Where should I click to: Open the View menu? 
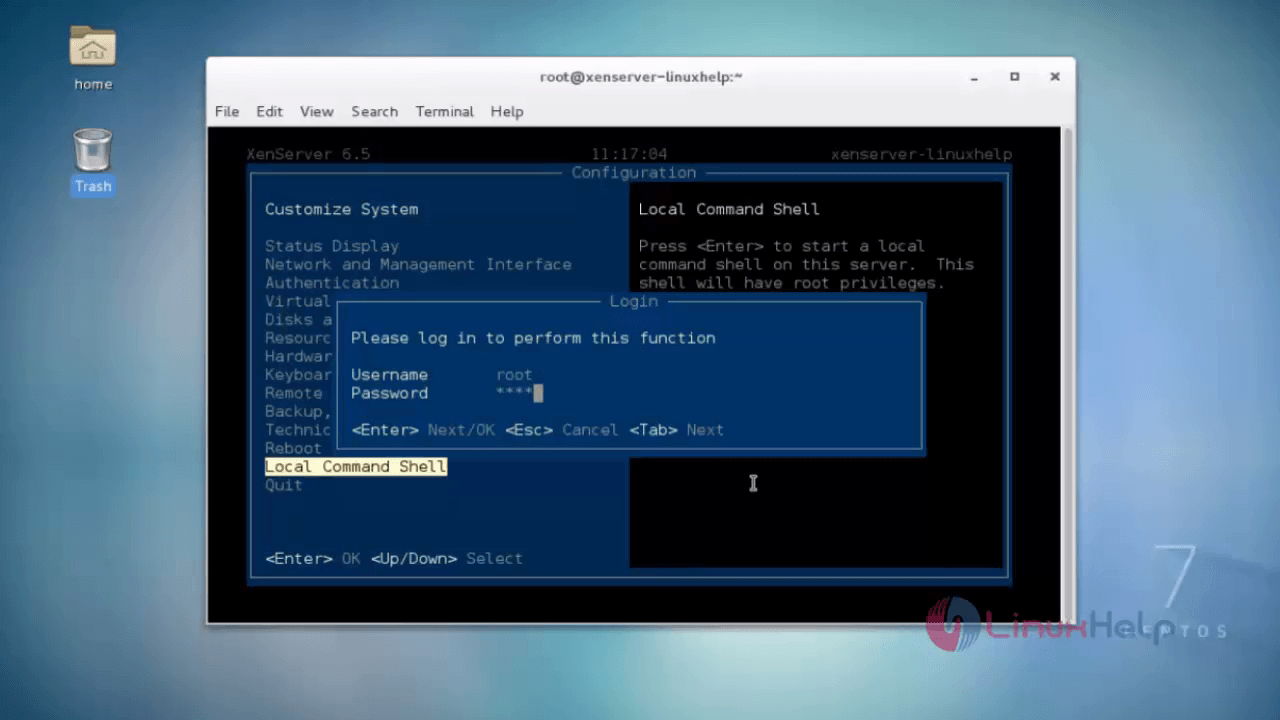[x=316, y=111]
